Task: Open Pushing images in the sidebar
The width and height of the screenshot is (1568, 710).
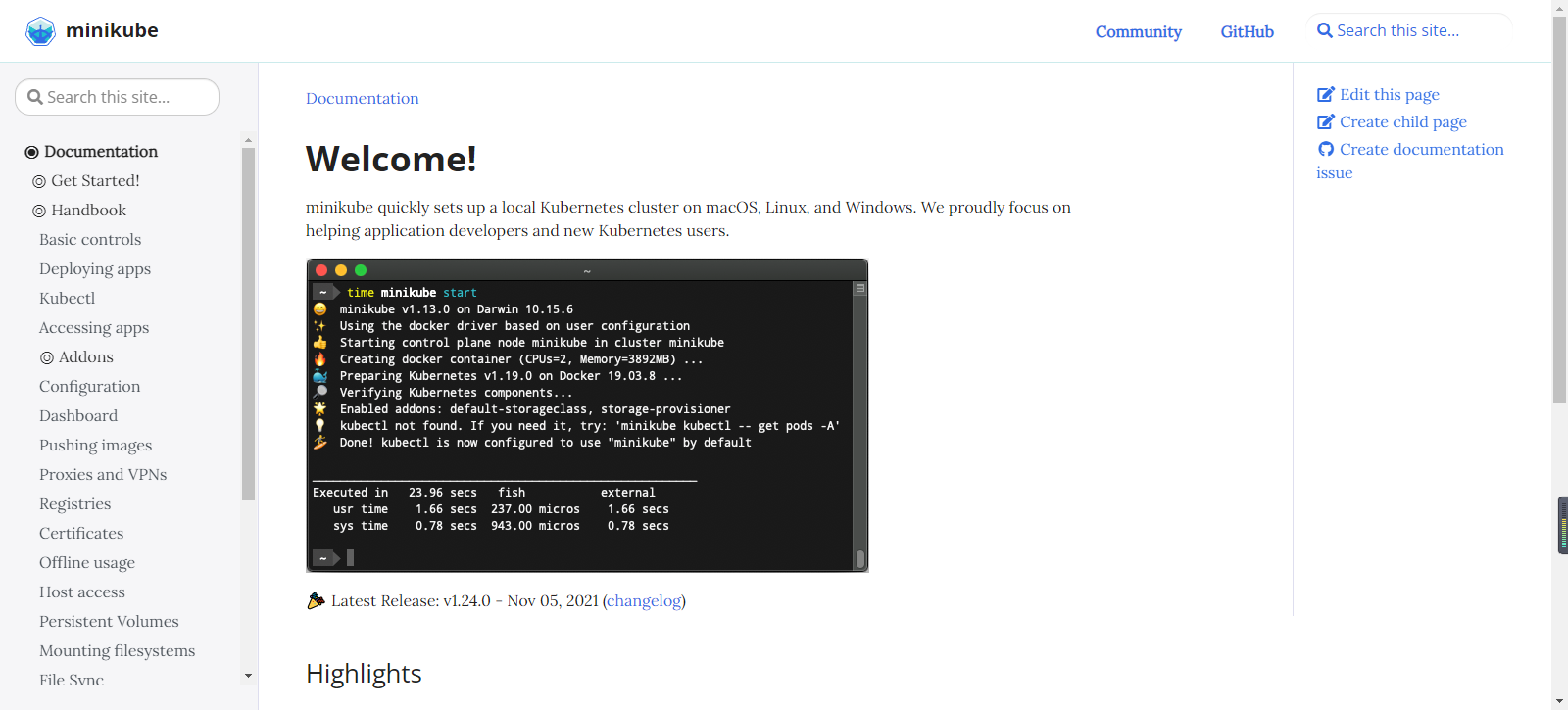Action: tap(96, 445)
